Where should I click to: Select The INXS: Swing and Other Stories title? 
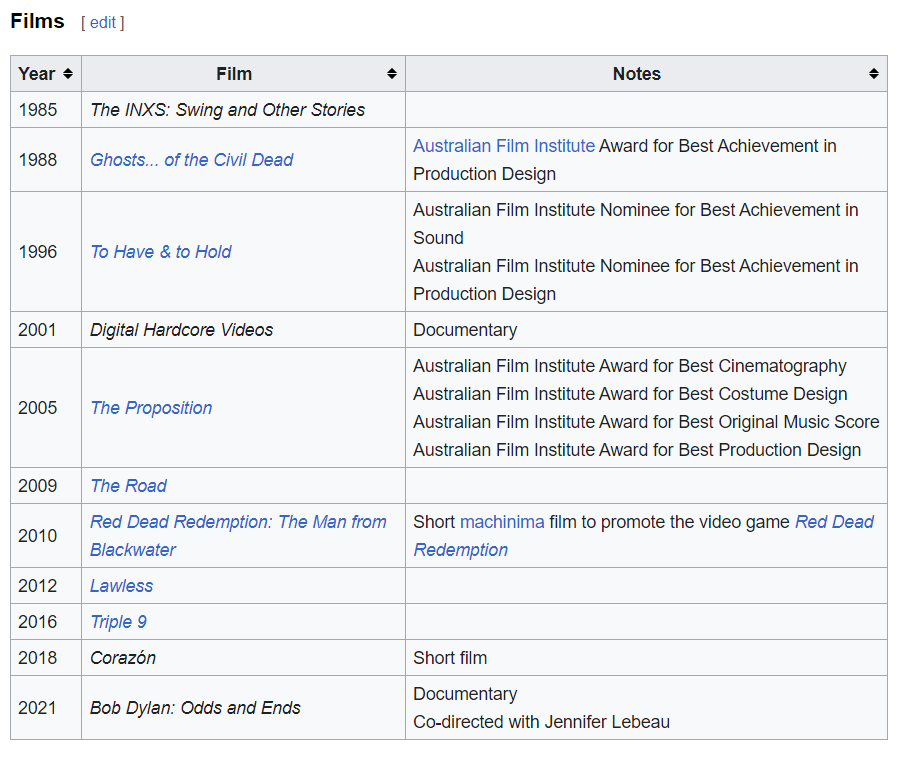pos(227,110)
